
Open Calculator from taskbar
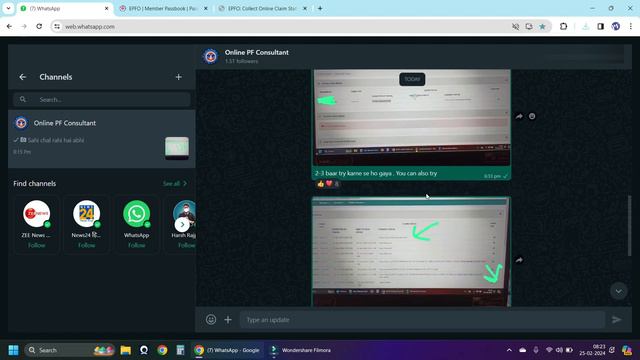click(x=180, y=350)
